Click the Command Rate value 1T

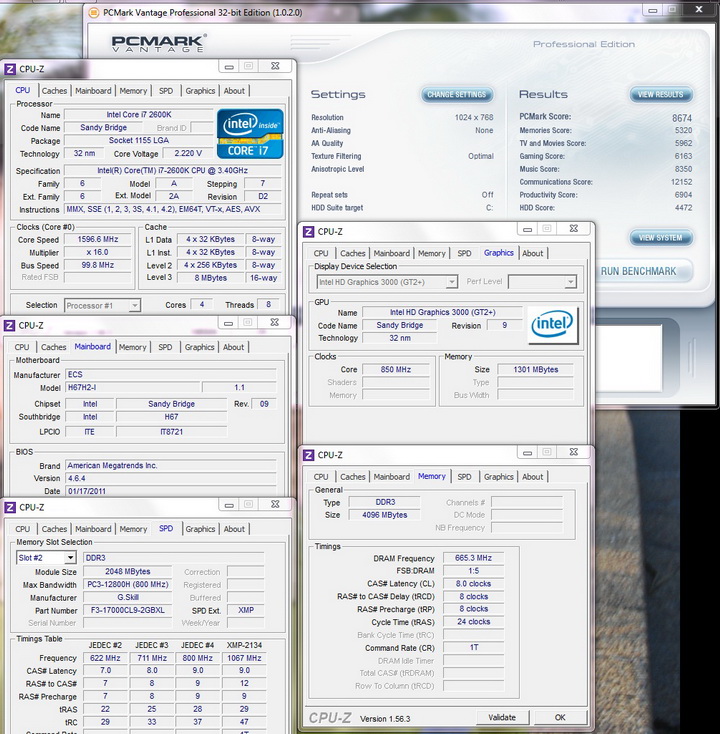(473, 647)
